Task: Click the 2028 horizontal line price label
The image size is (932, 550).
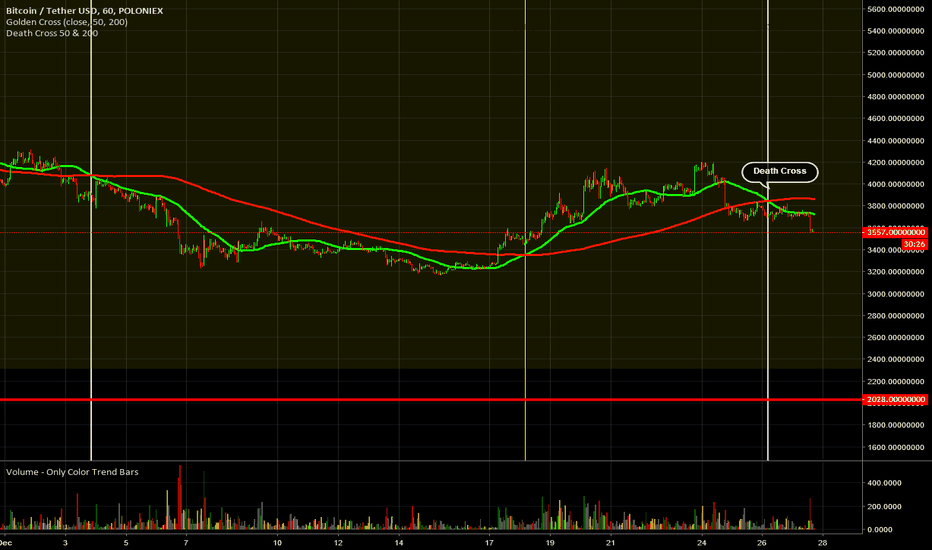Action: (895, 400)
